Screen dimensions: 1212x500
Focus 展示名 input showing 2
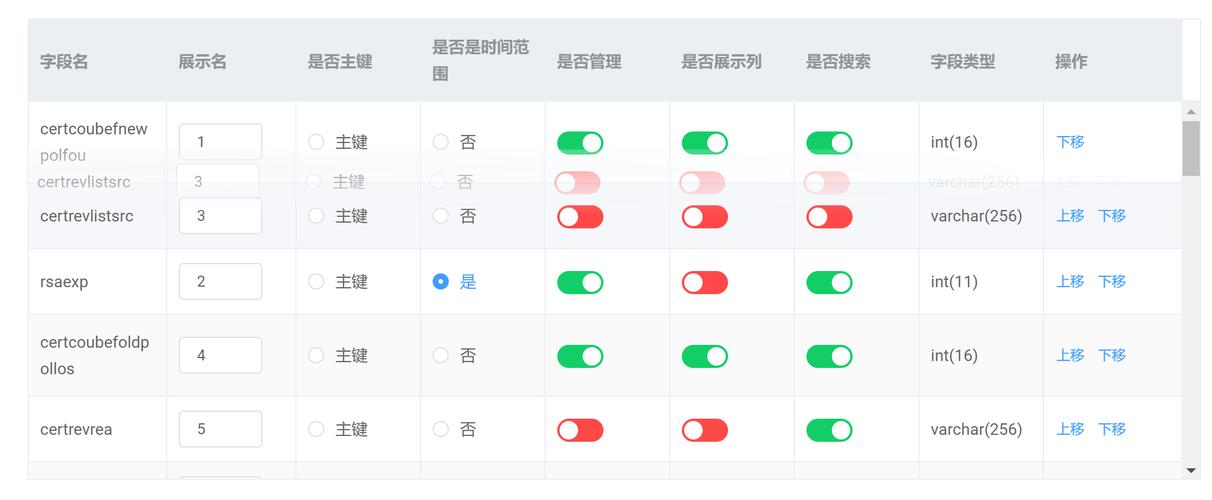coord(220,282)
